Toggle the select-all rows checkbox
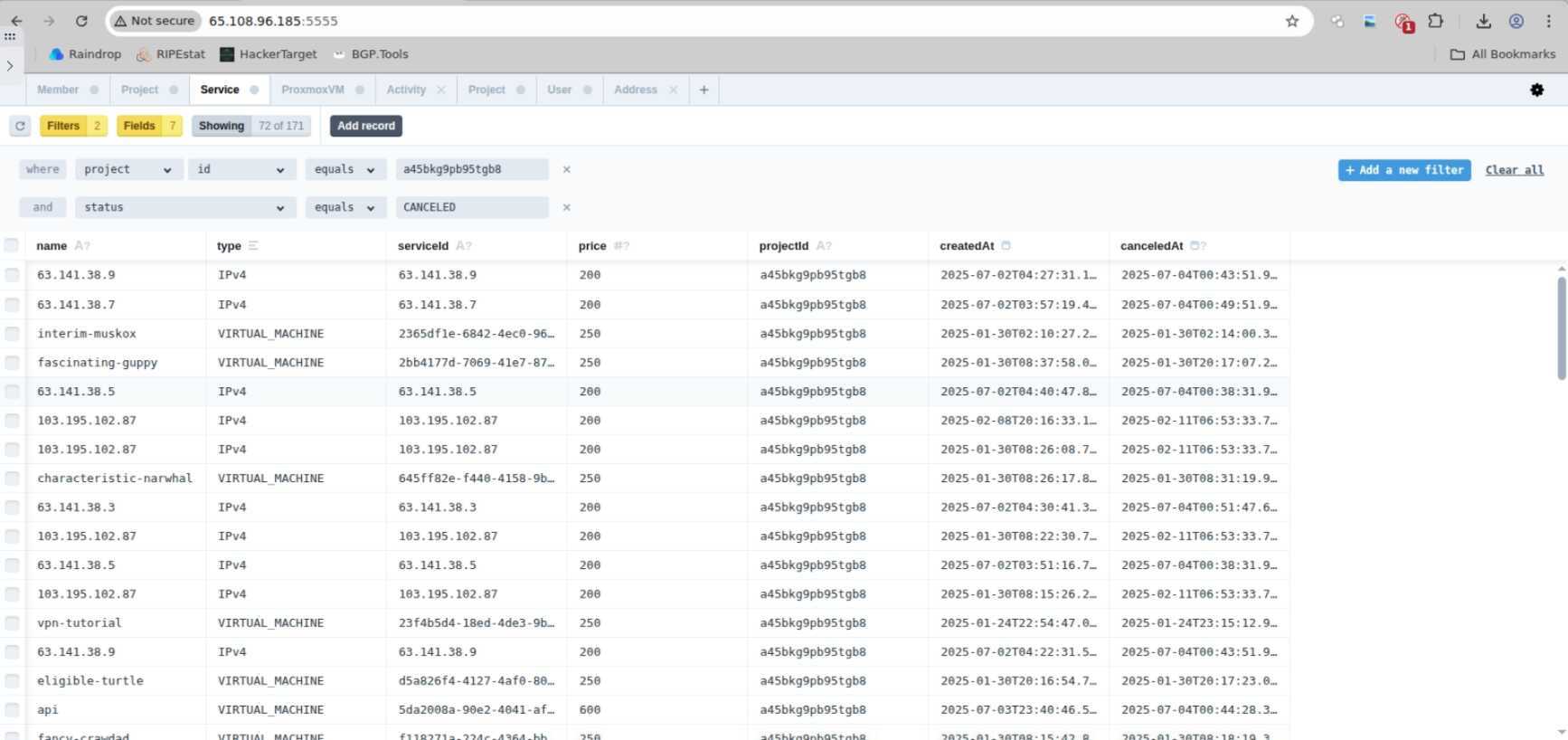This screenshot has height=740, width=1568. [x=12, y=245]
